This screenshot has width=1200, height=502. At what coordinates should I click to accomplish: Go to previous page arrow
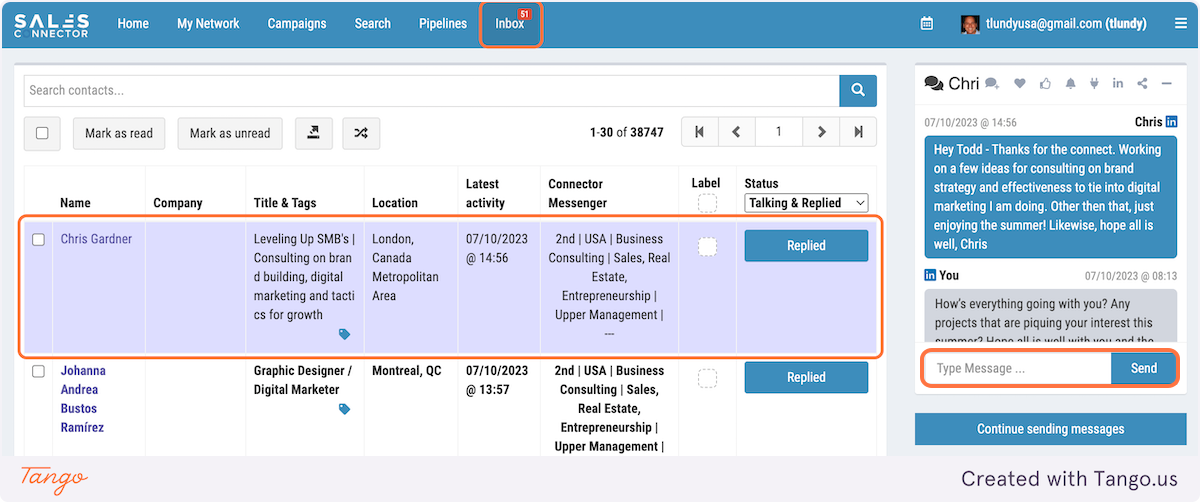[736, 132]
